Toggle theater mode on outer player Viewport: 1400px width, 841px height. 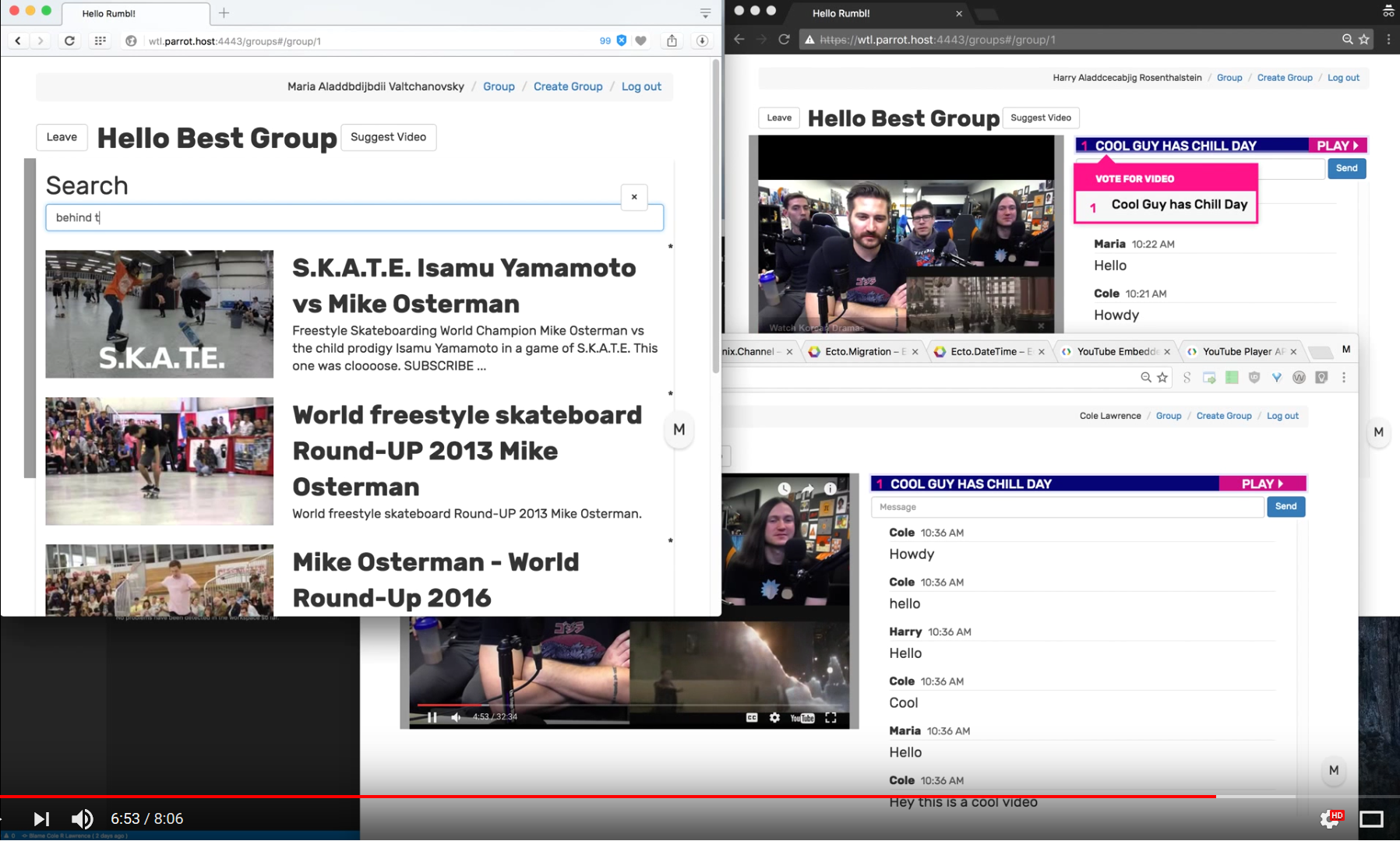[1371, 818]
